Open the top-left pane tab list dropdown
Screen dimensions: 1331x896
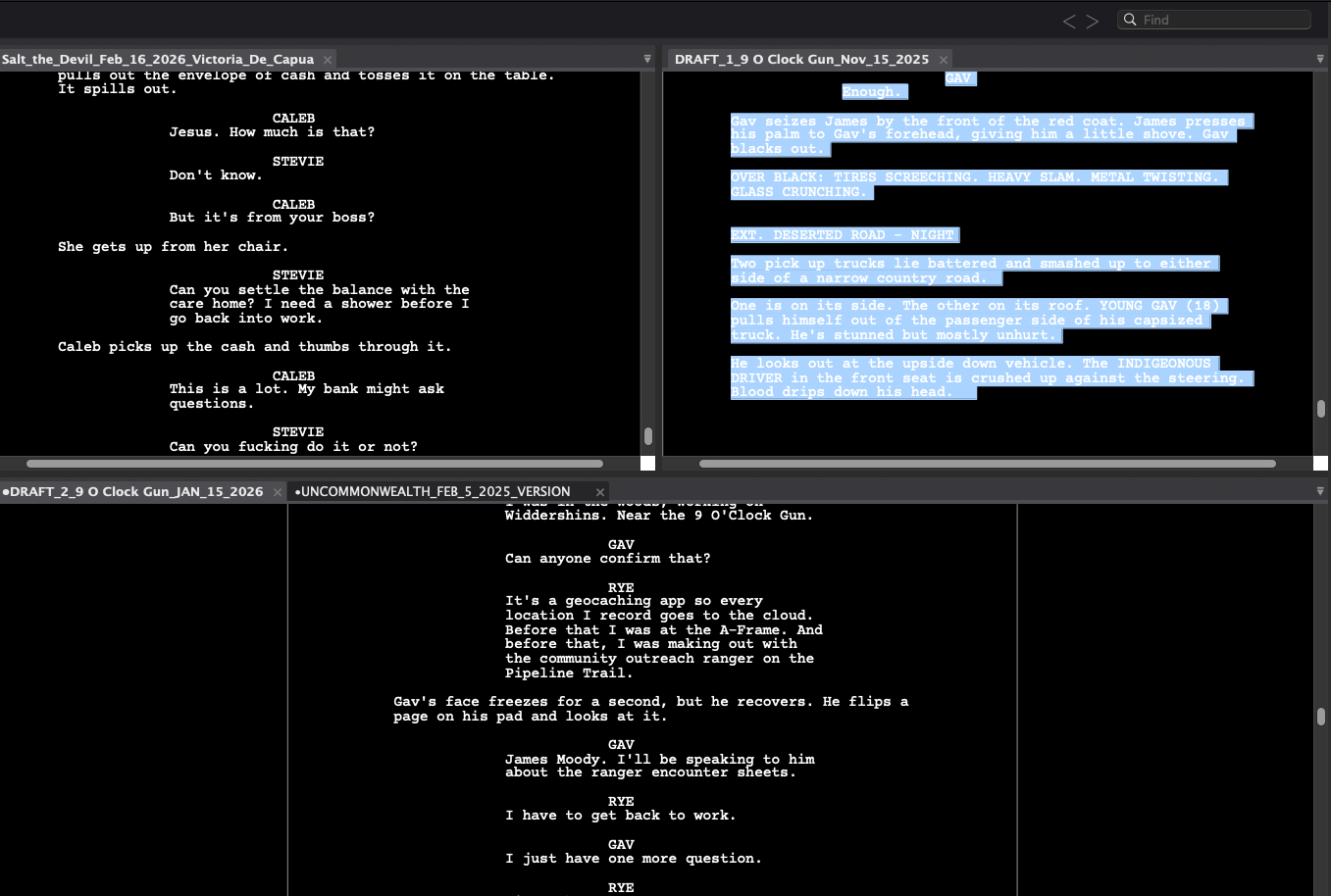point(647,59)
